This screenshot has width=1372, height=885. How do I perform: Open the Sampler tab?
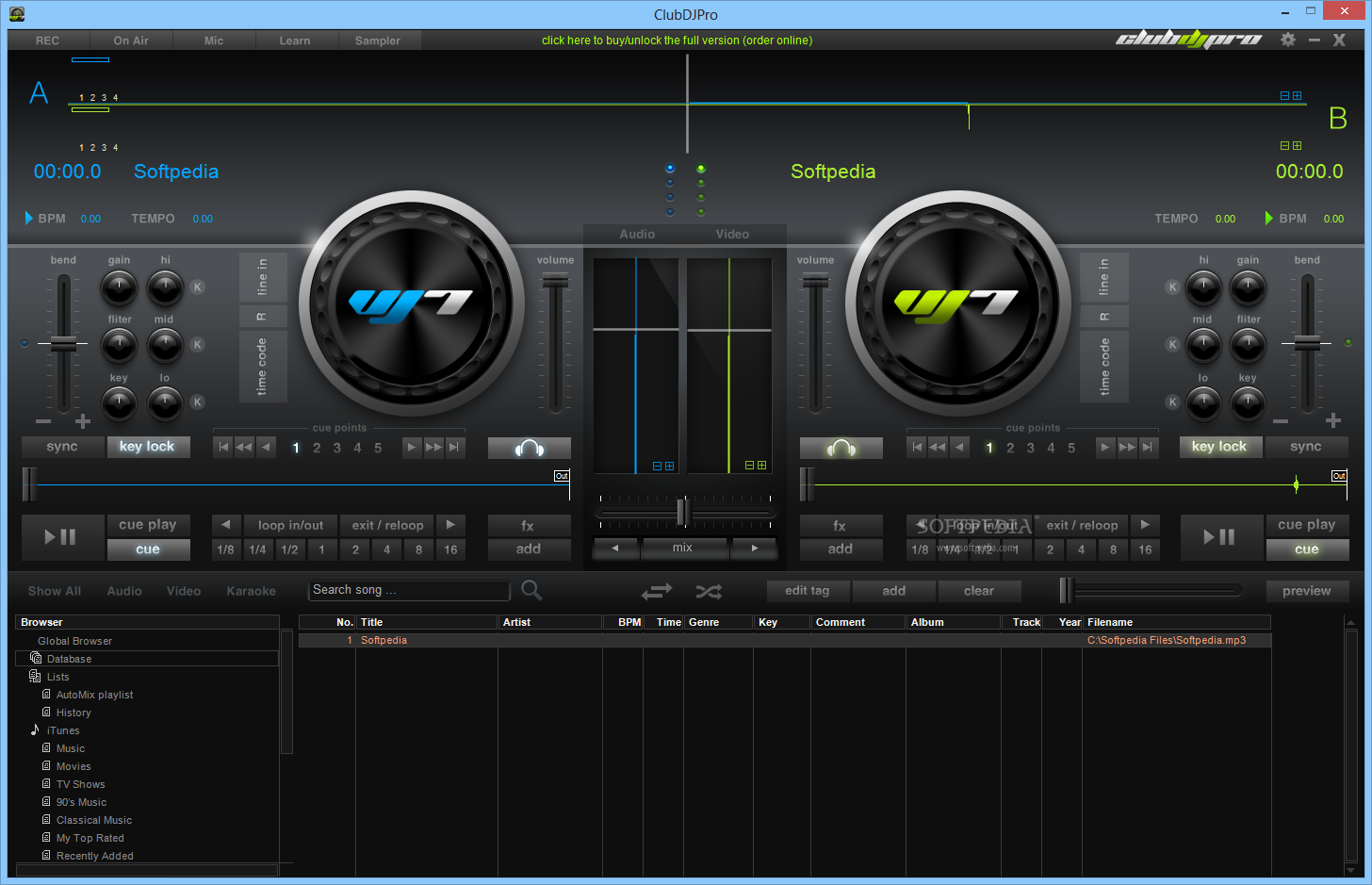(x=378, y=41)
